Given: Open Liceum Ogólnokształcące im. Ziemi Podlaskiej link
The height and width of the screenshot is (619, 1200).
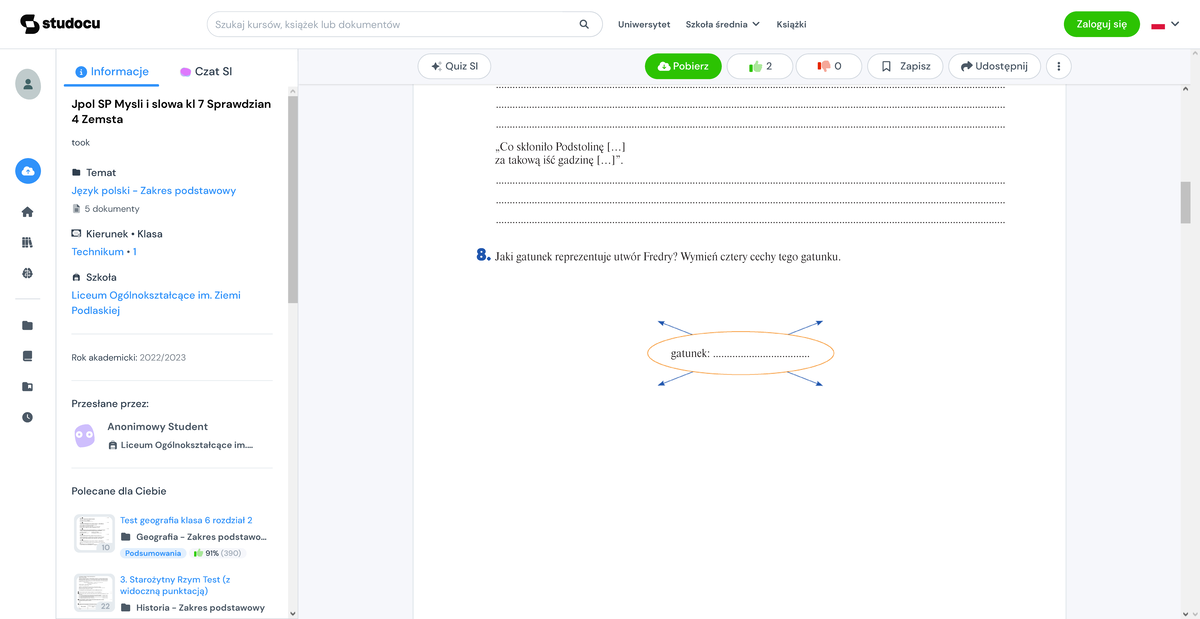Looking at the screenshot, I should (156, 303).
